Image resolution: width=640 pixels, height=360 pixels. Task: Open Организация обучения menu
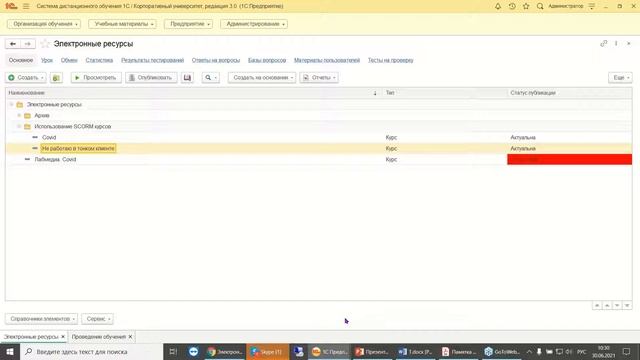click(44, 24)
